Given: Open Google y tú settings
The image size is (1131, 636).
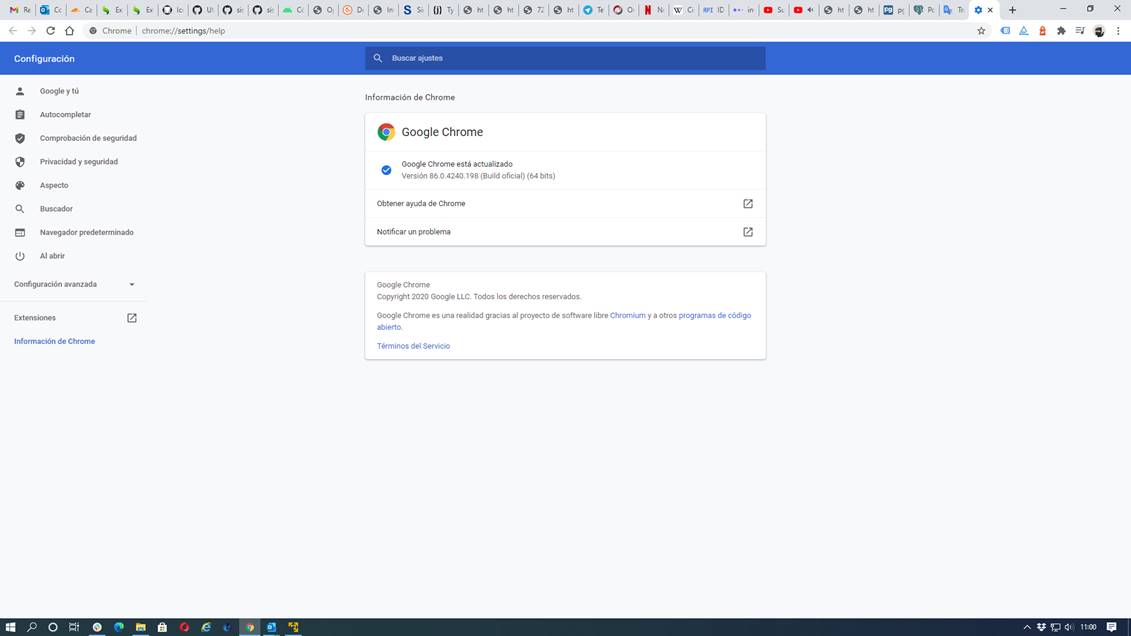Looking at the screenshot, I should pyautogui.click(x=59, y=91).
